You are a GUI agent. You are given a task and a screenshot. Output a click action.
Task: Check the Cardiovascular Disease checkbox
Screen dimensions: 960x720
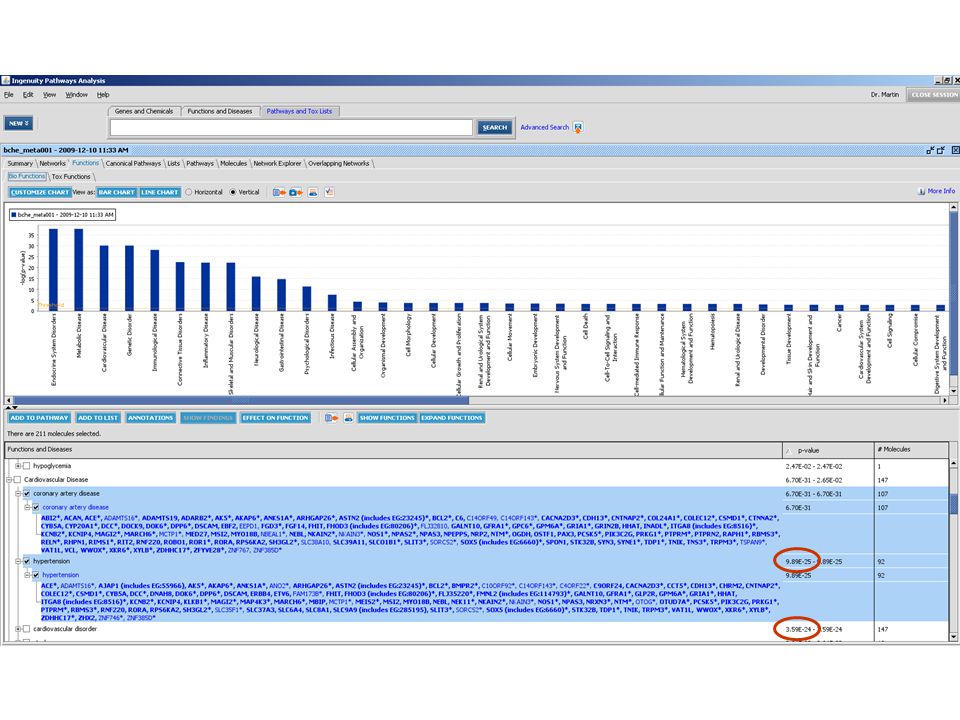[x=17, y=480]
